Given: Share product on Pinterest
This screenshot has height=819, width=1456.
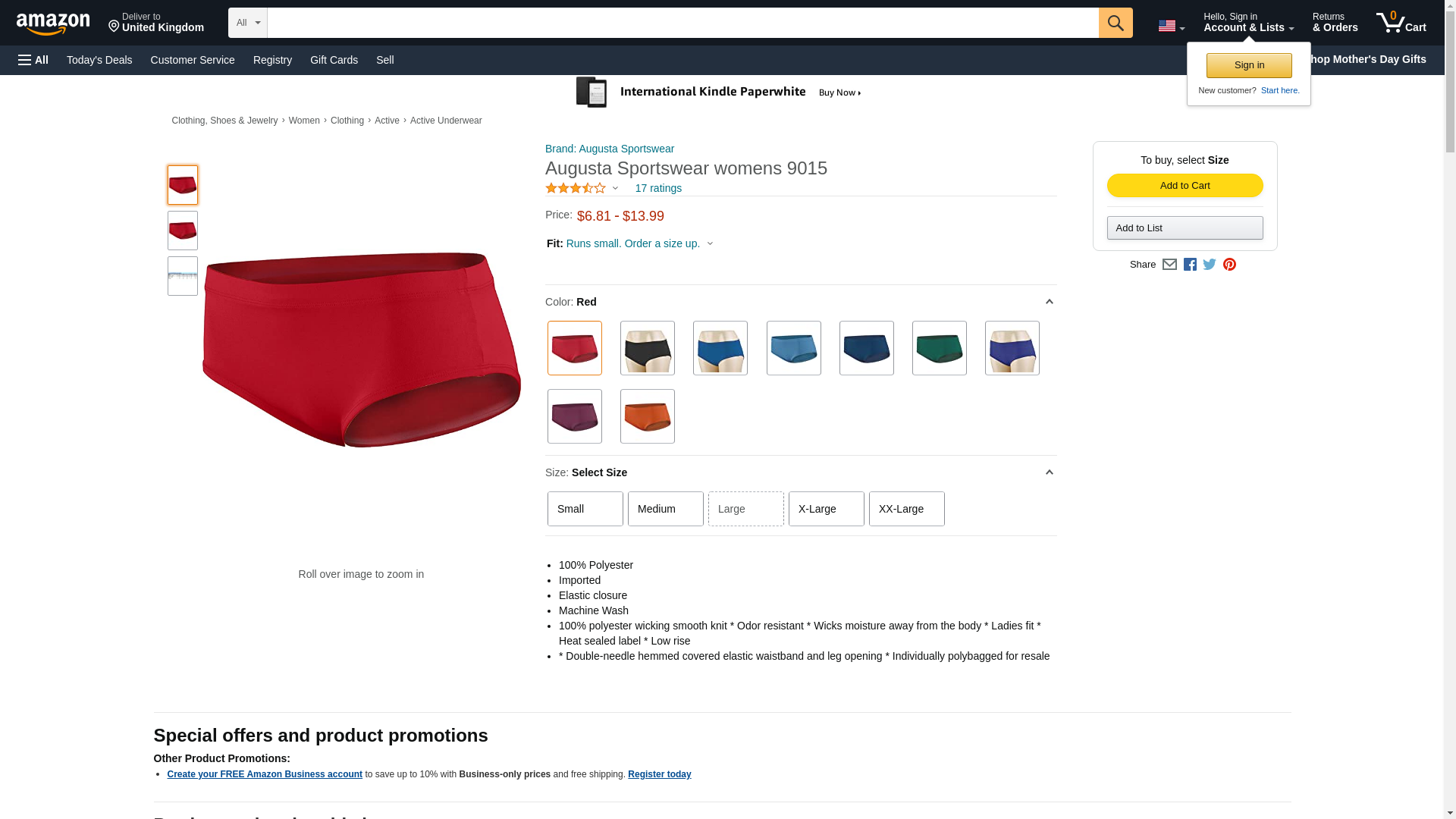Looking at the screenshot, I should 1229,264.
